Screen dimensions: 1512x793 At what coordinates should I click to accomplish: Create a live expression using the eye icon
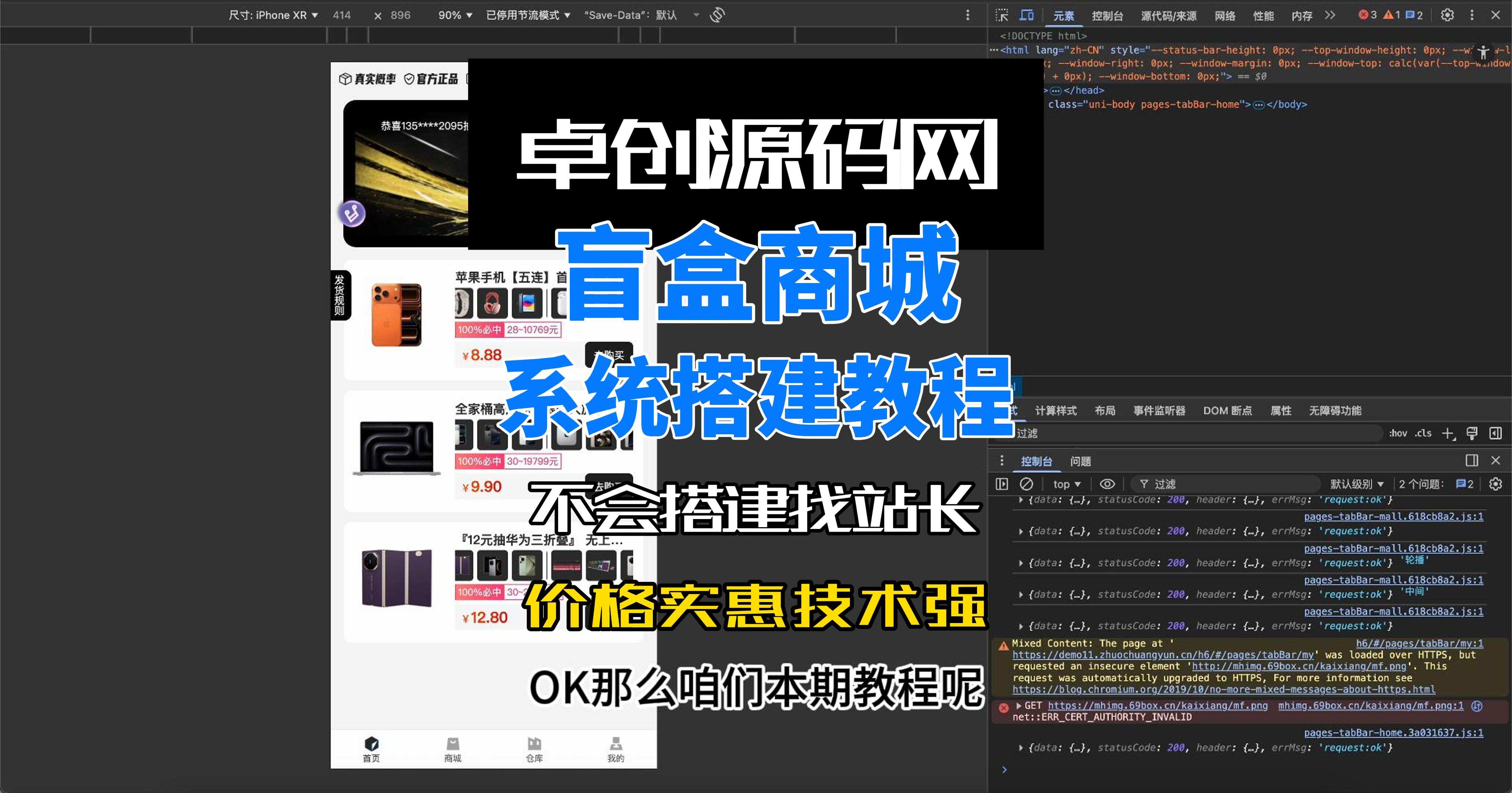point(1107,484)
